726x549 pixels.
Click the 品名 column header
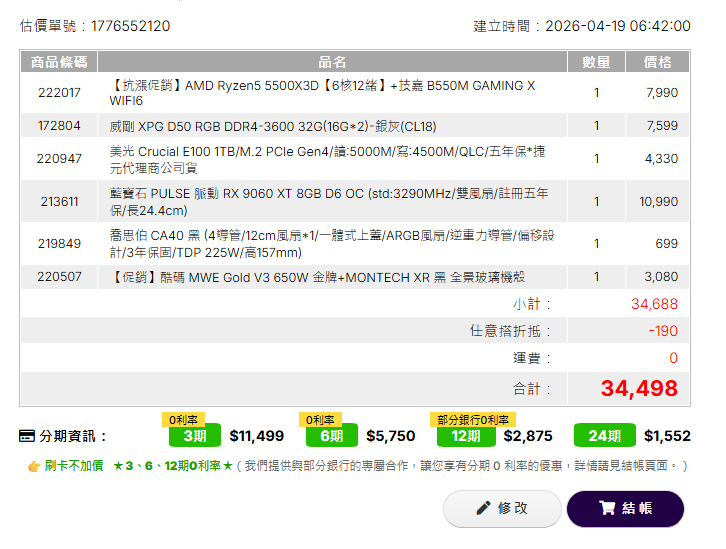(x=332, y=62)
